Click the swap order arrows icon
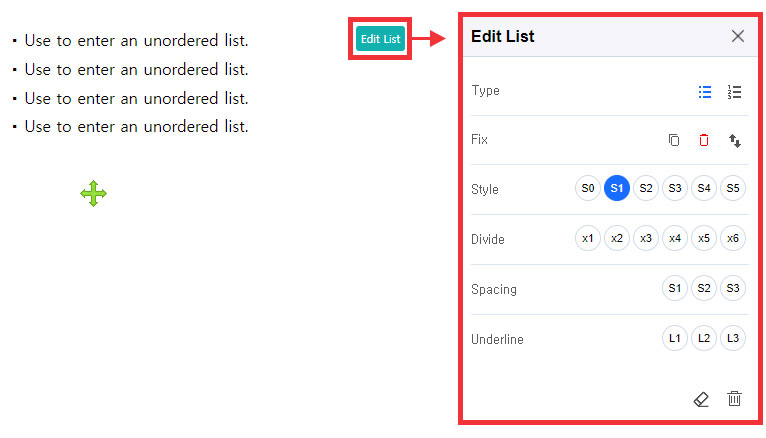This screenshot has height=438, width=766. coord(734,141)
